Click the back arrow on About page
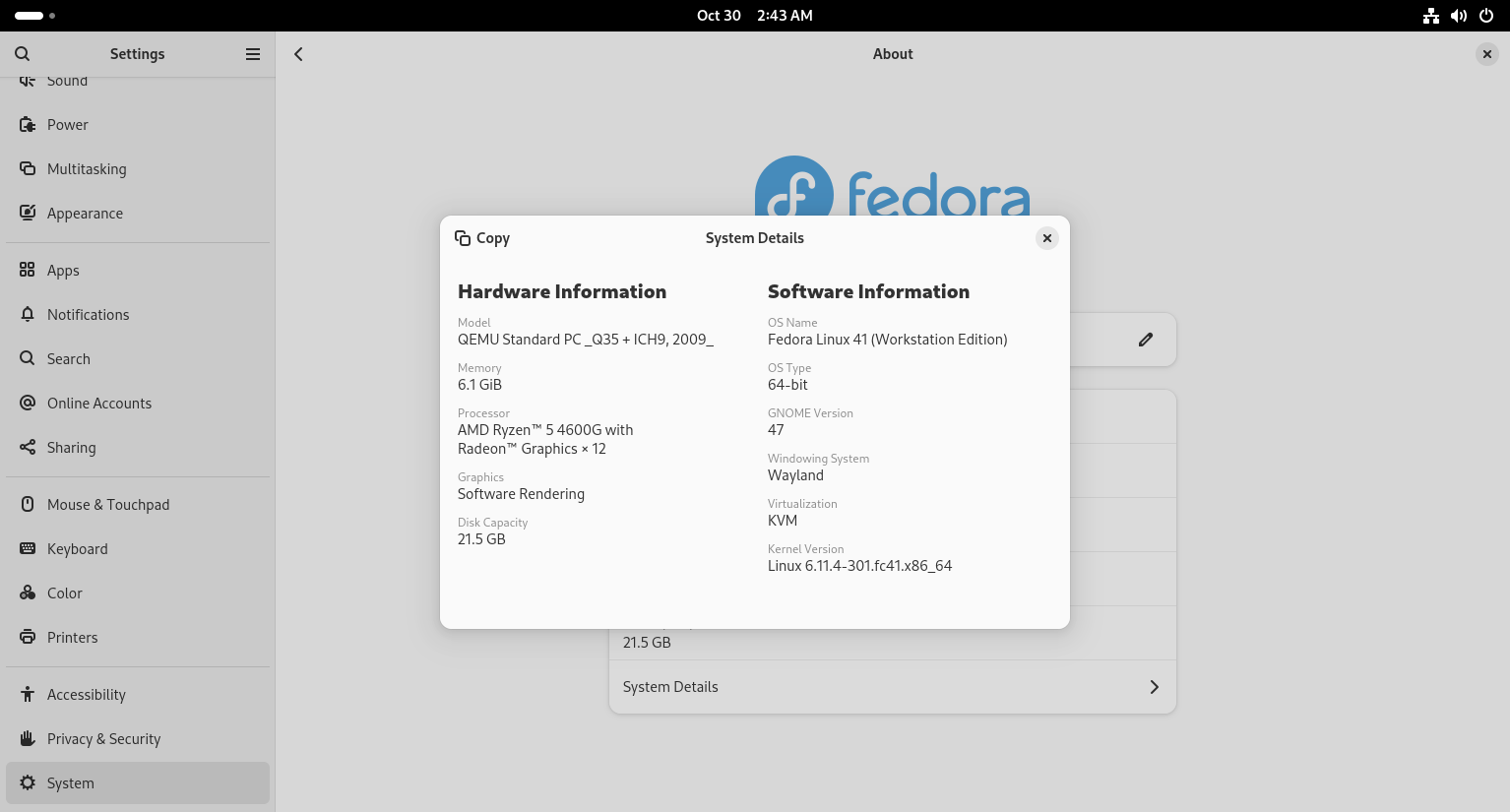 click(298, 54)
